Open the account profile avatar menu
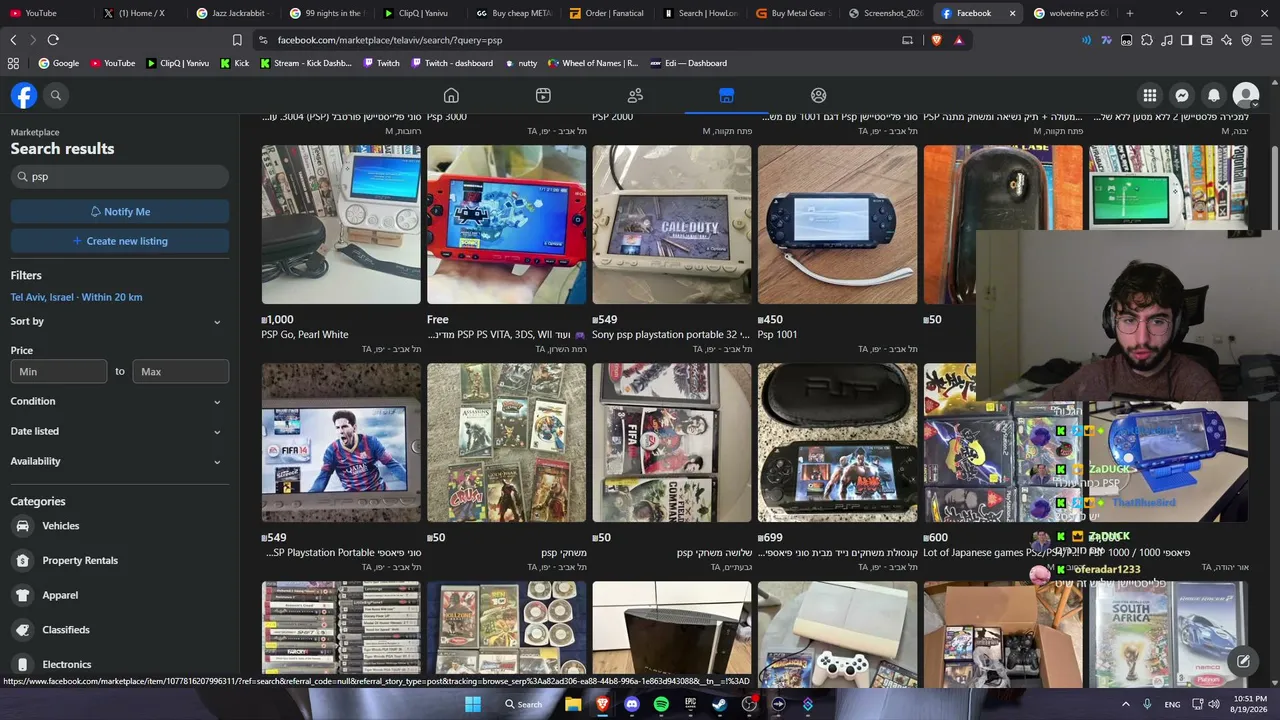The image size is (1280, 720). [x=1246, y=95]
